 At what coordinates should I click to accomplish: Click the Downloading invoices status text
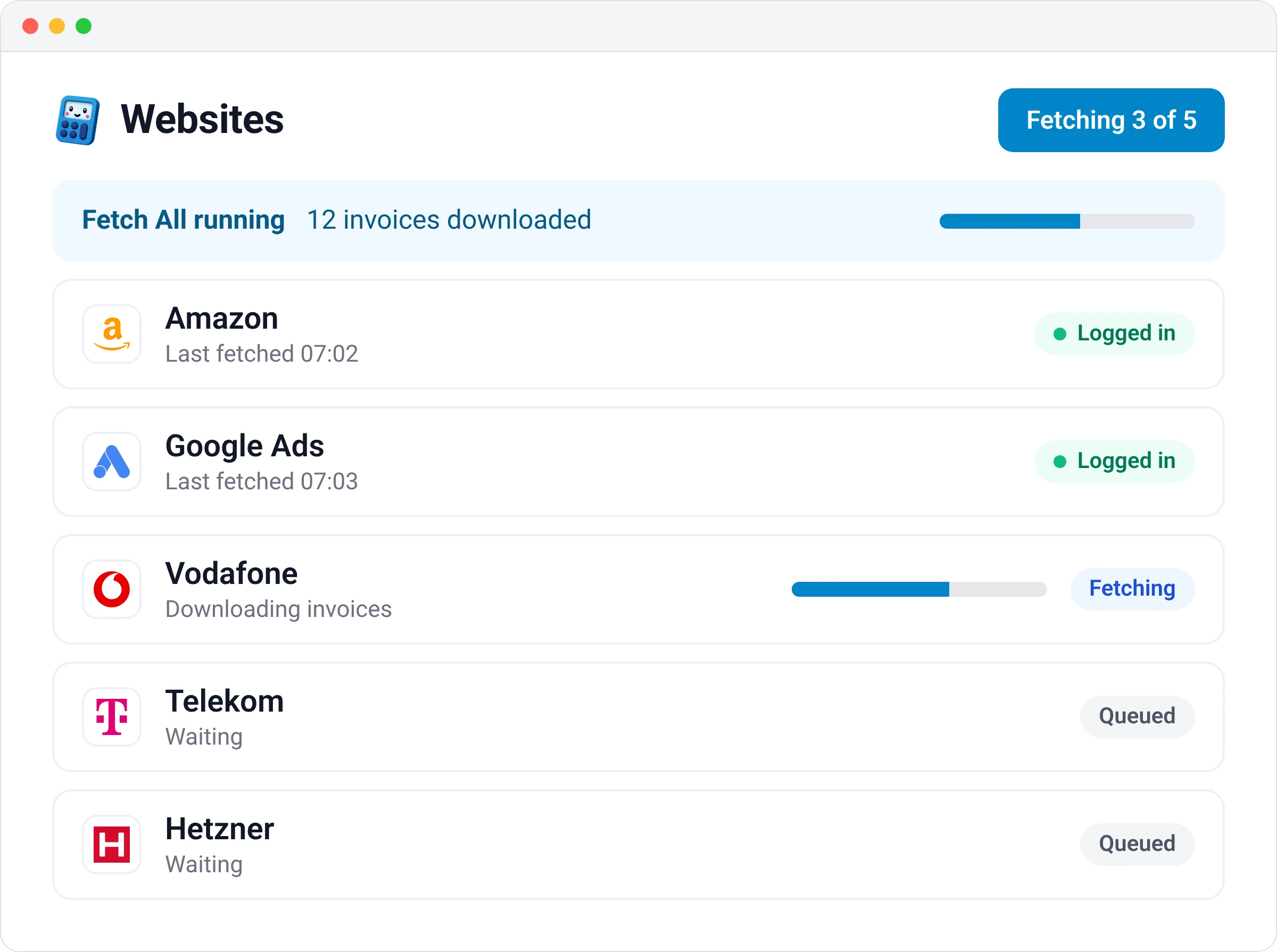pyautogui.click(x=278, y=609)
